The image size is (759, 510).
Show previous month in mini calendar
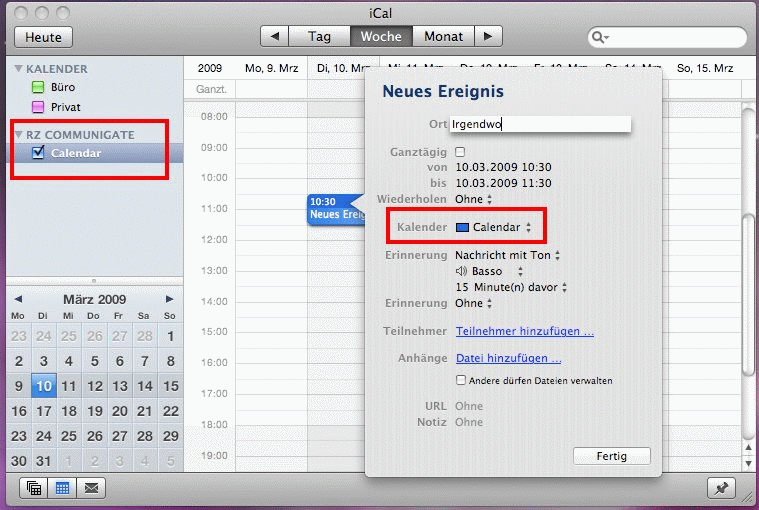[18, 299]
